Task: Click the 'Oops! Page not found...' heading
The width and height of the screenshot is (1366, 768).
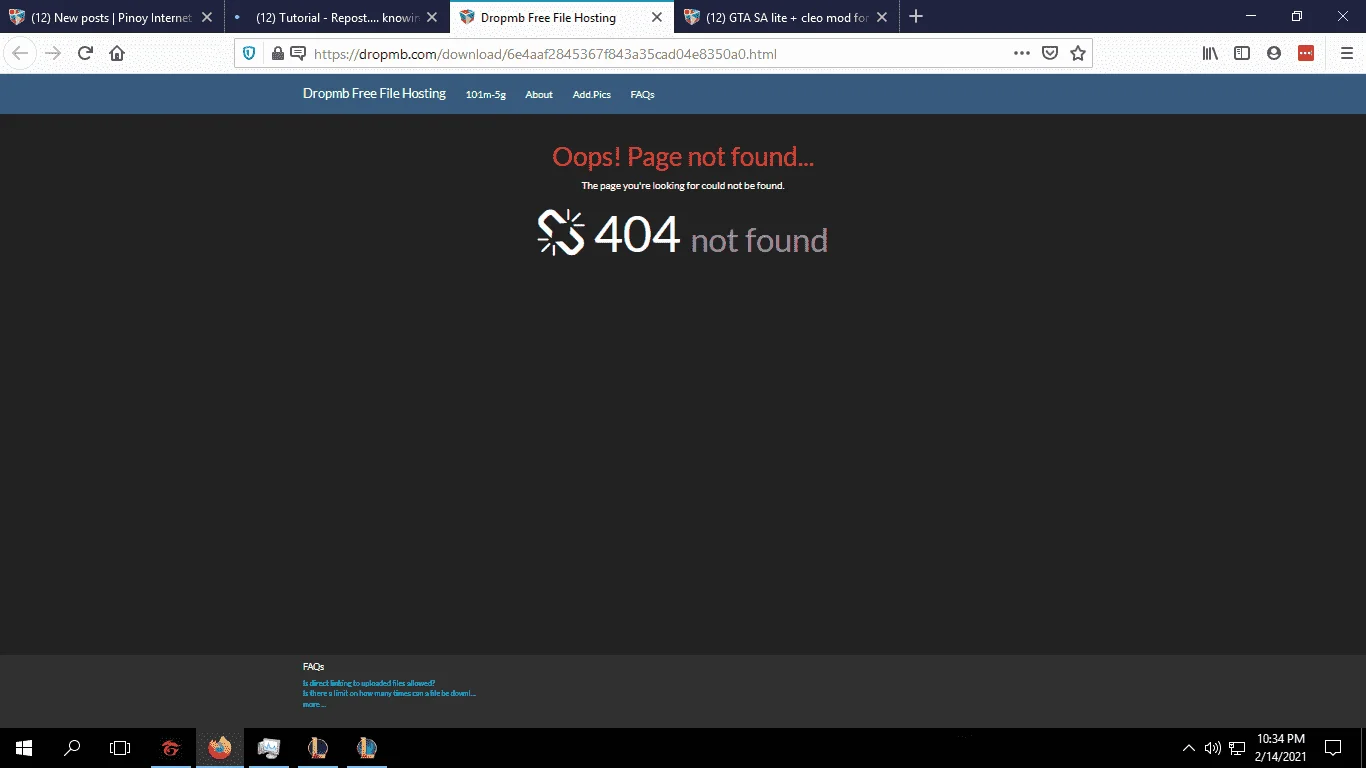Action: tap(683, 156)
